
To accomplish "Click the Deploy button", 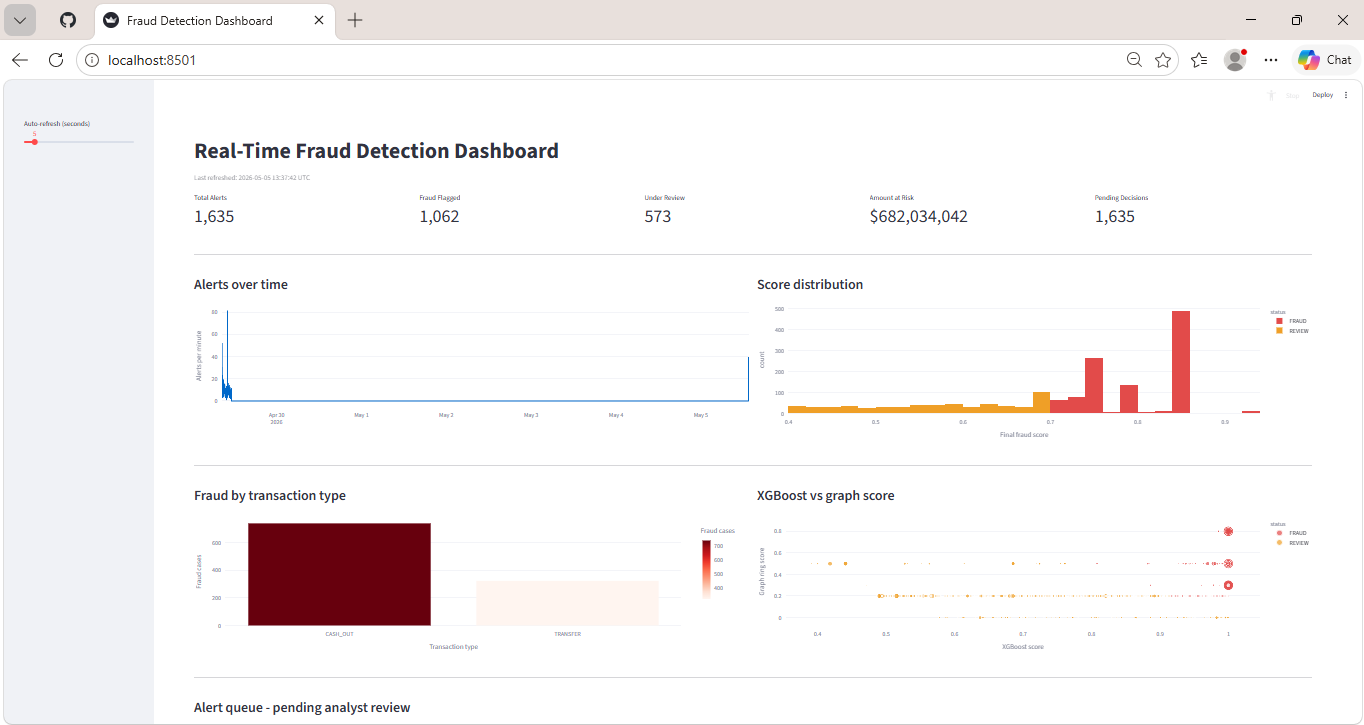I will 1322,95.
